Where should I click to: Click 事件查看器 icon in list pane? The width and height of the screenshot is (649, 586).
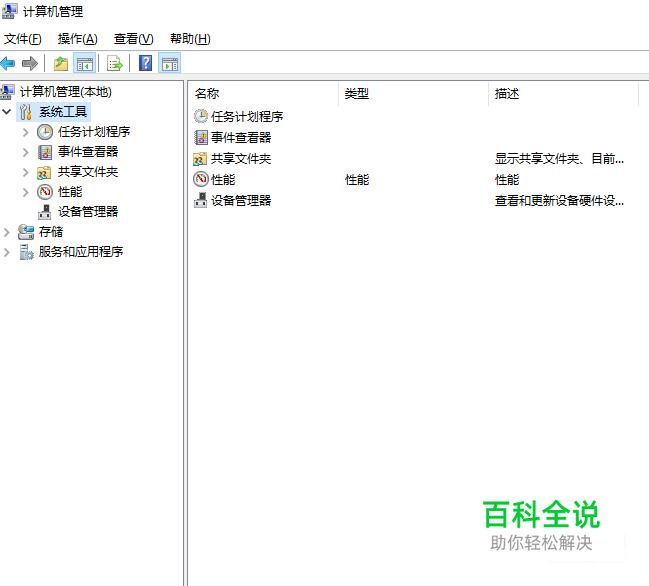point(201,137)
